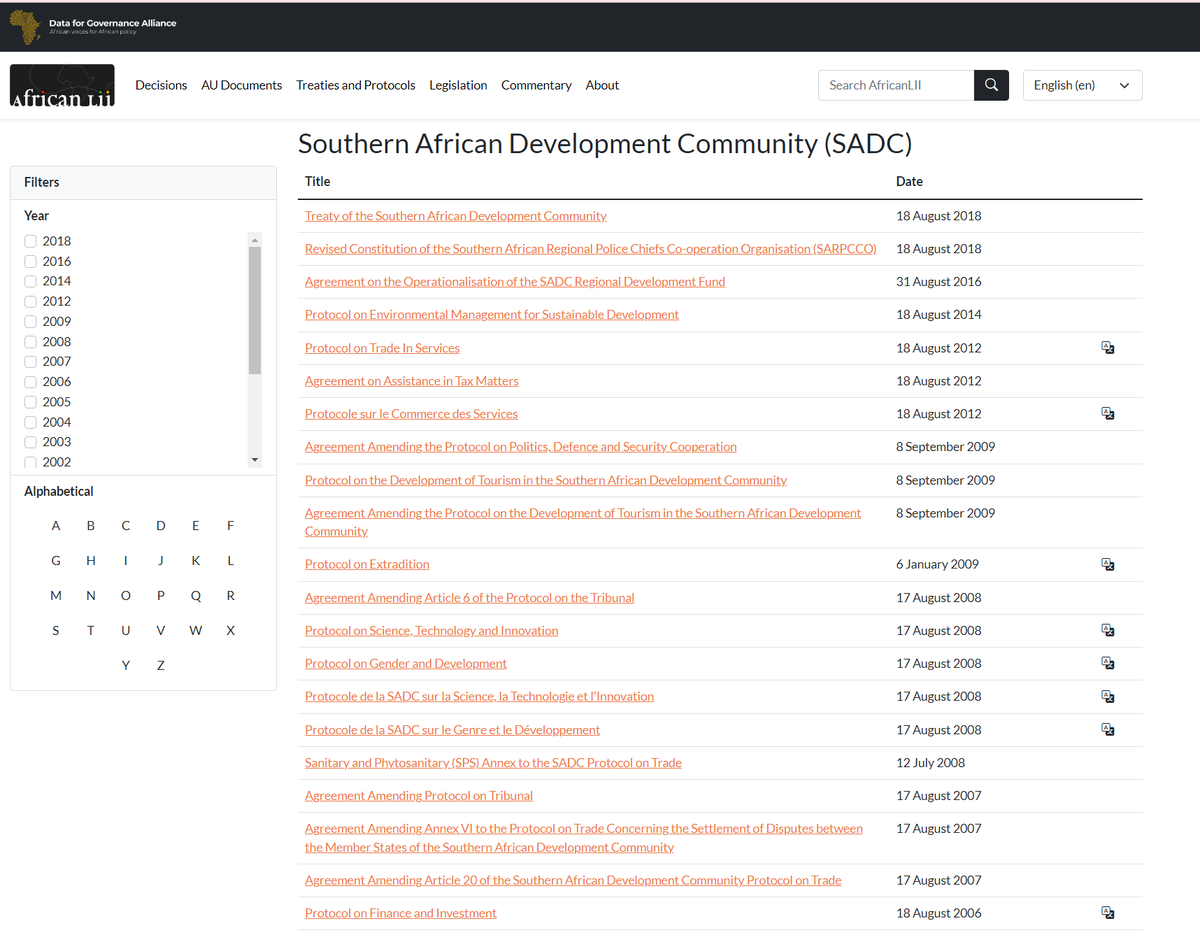Open Treaty of the Southern African Development Community

point(456,216)
